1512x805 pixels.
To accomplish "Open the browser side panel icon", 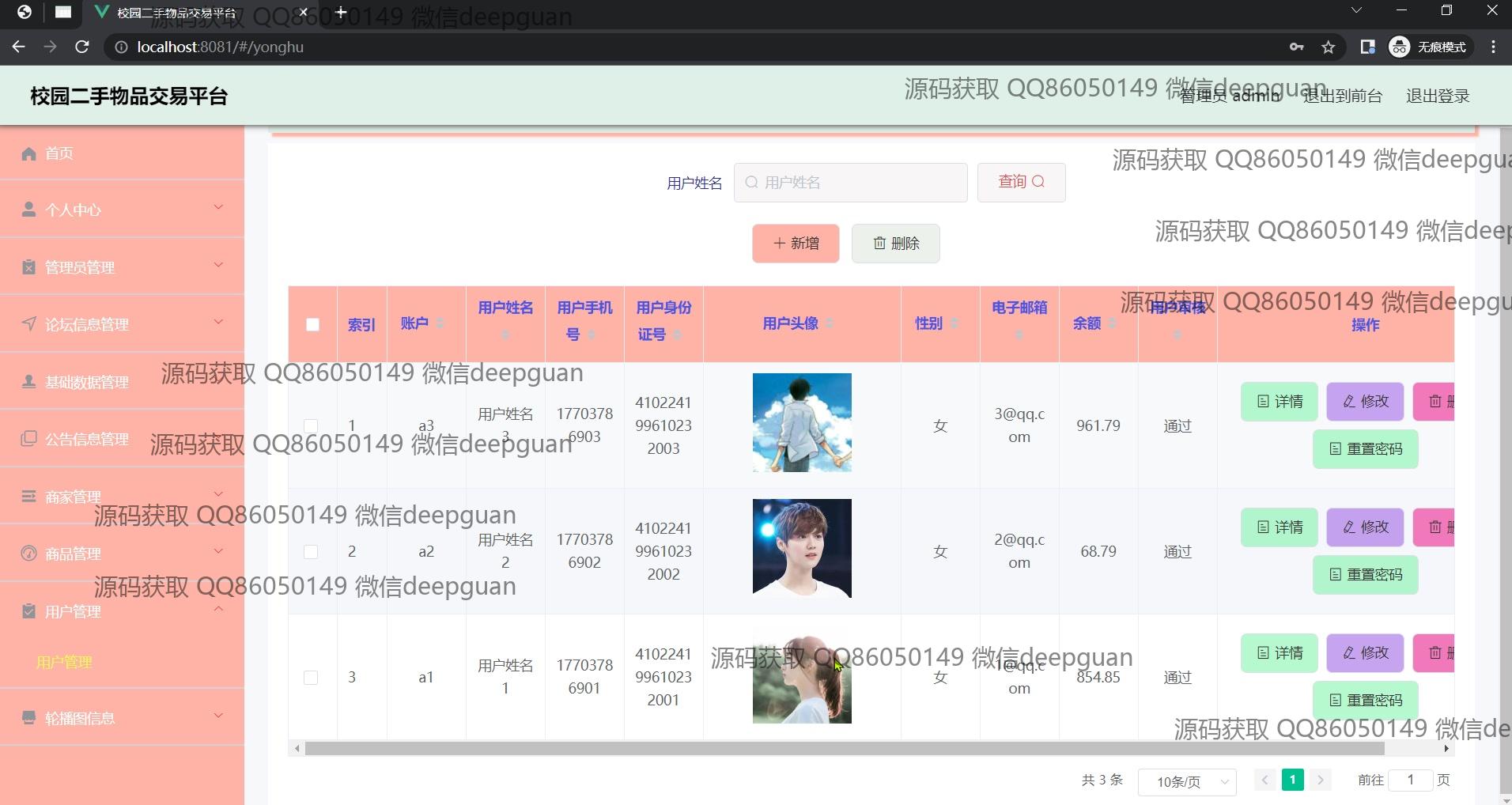I will [x=1367, y=47].
